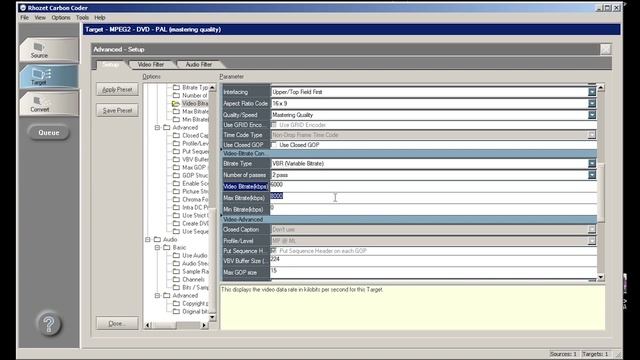The width and height of the screenshot is (640, 360).
Task: Collapse the Audio tree node
Action: pyautogui.click(x=148, y=240)
